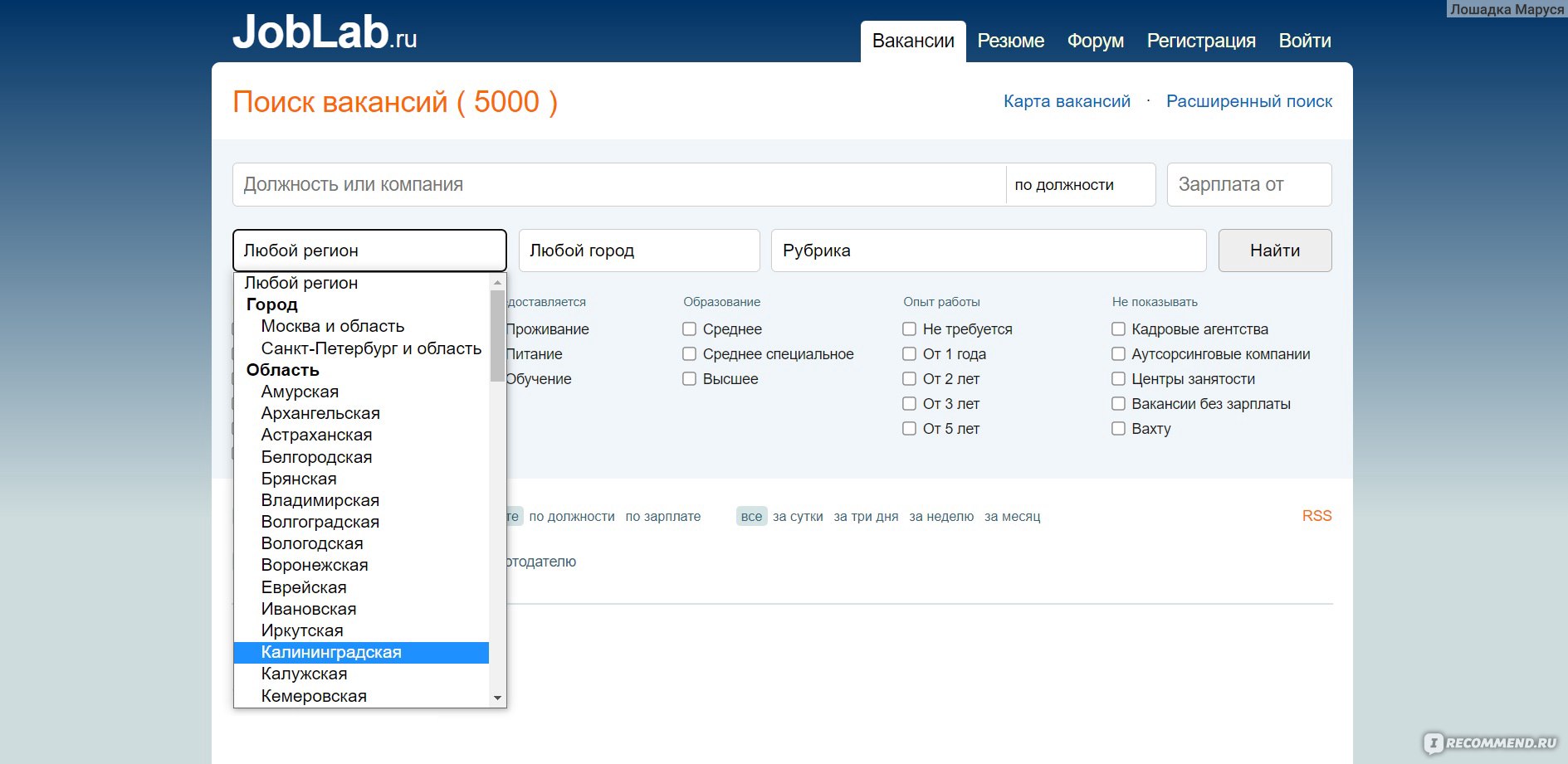Click the Найти search button
Image resolution: width=1568 pixels, height=764 pixels.
1275,251
